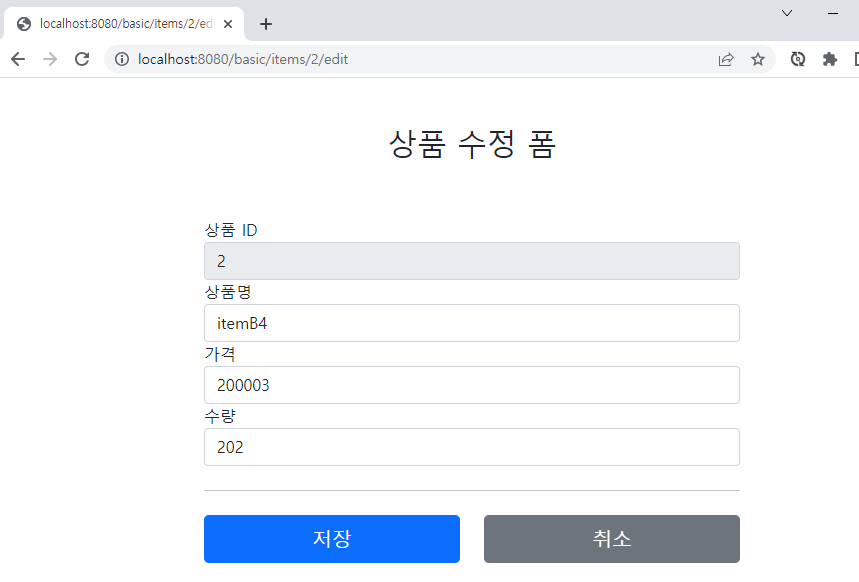Bookmark this page with star icon
859x582 pixels.
[758, 59]
